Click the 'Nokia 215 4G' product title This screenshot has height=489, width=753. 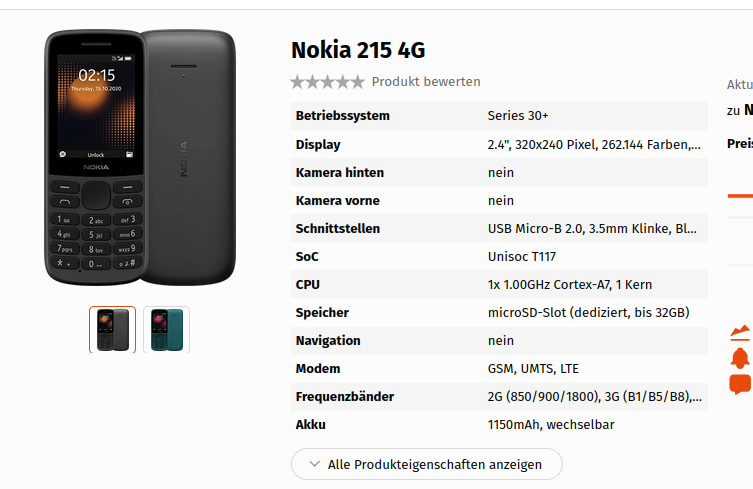pyautogui.click(x=358, y=50)
